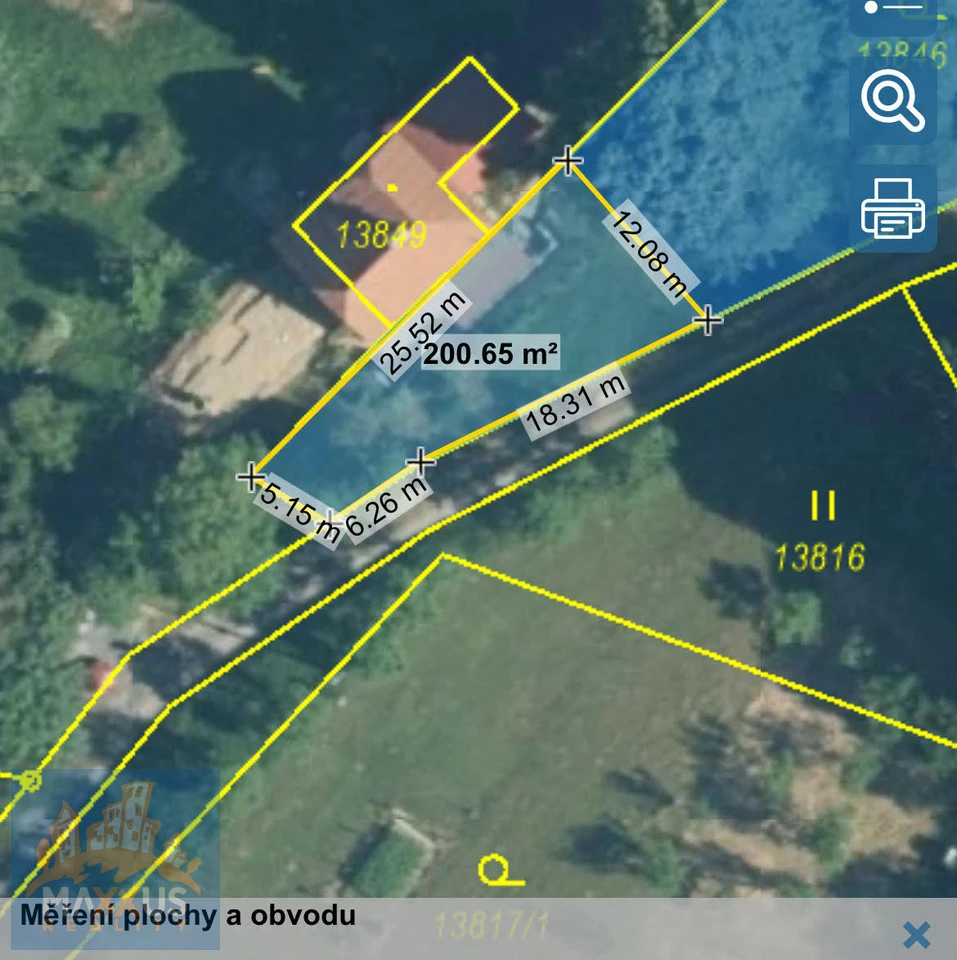
Task: Close the measurement panel with the X
Action: pyautogui.click(x=916, y=935)
